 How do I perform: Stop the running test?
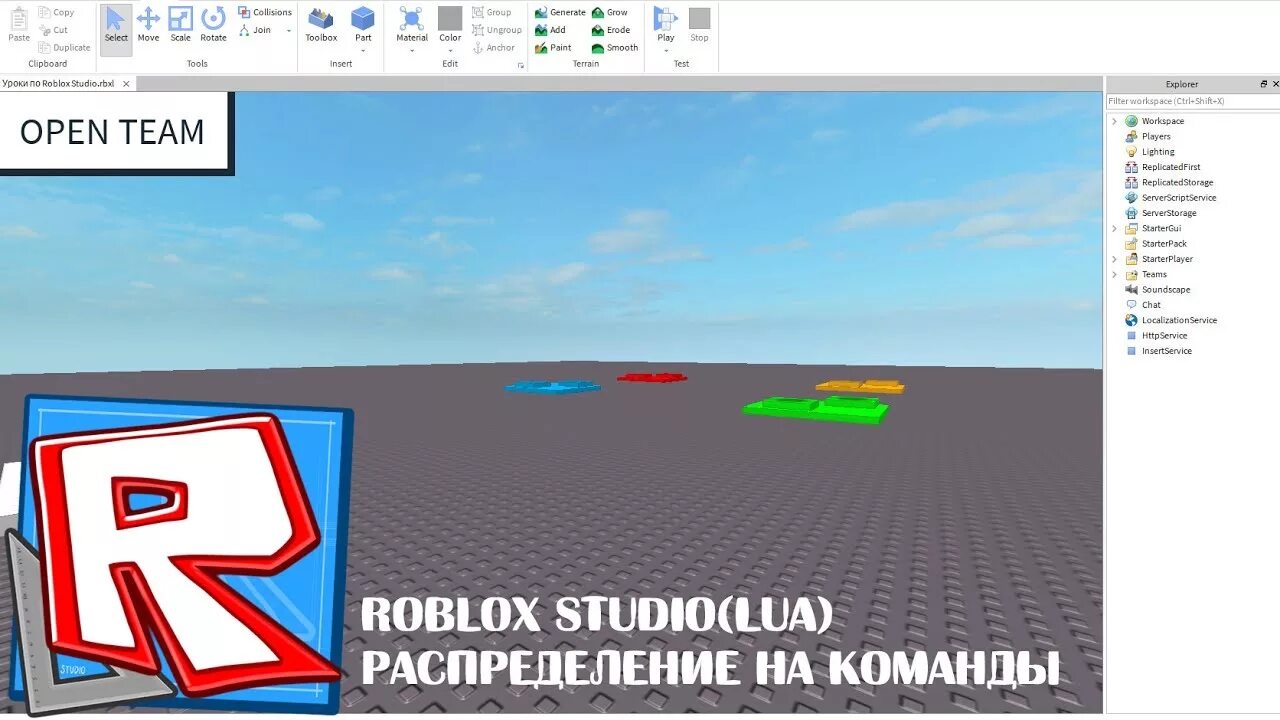pyautogui.click(x=699, y=25)
